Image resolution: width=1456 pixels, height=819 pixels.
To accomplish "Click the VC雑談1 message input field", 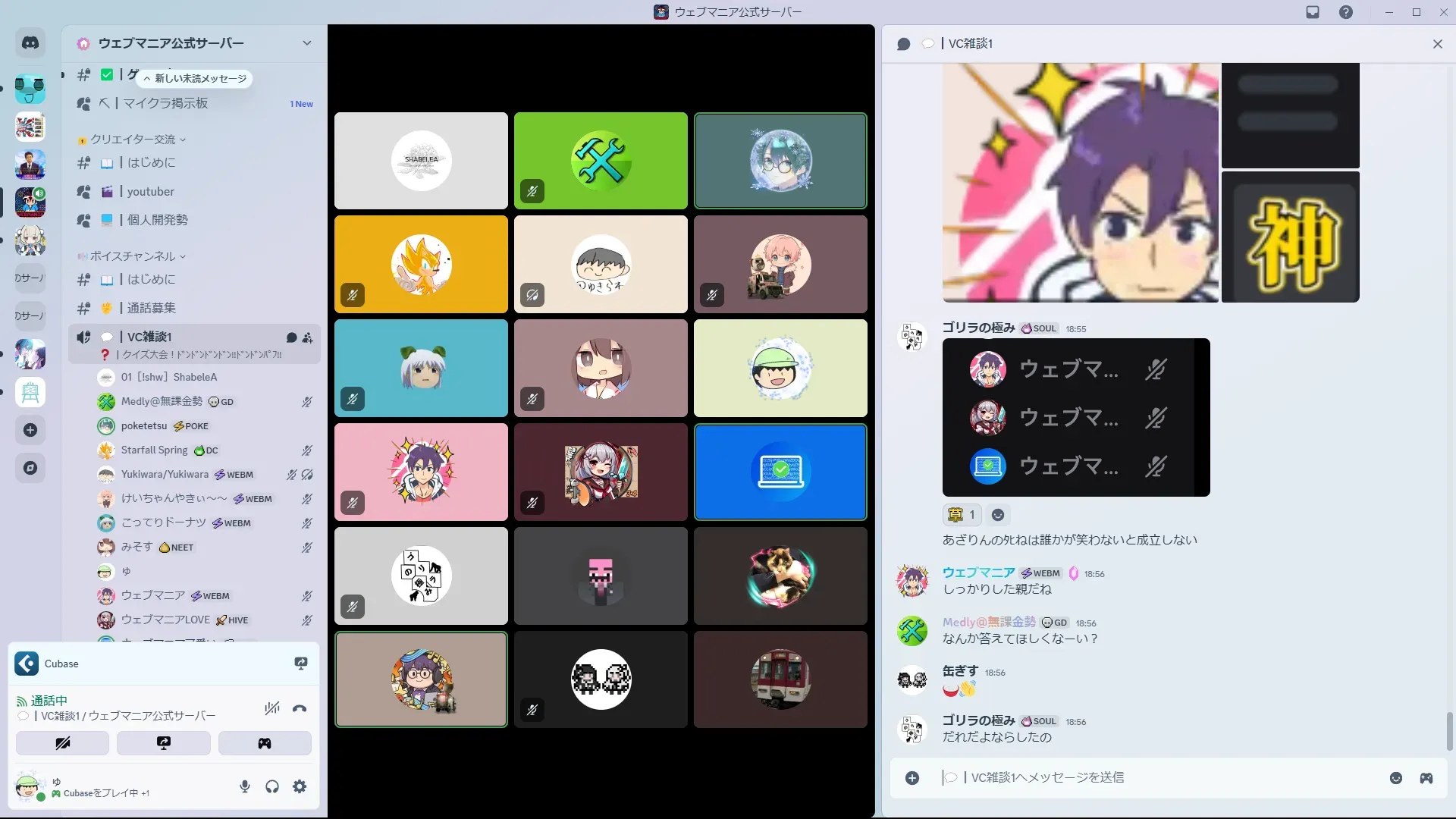I will point(1137,777).
